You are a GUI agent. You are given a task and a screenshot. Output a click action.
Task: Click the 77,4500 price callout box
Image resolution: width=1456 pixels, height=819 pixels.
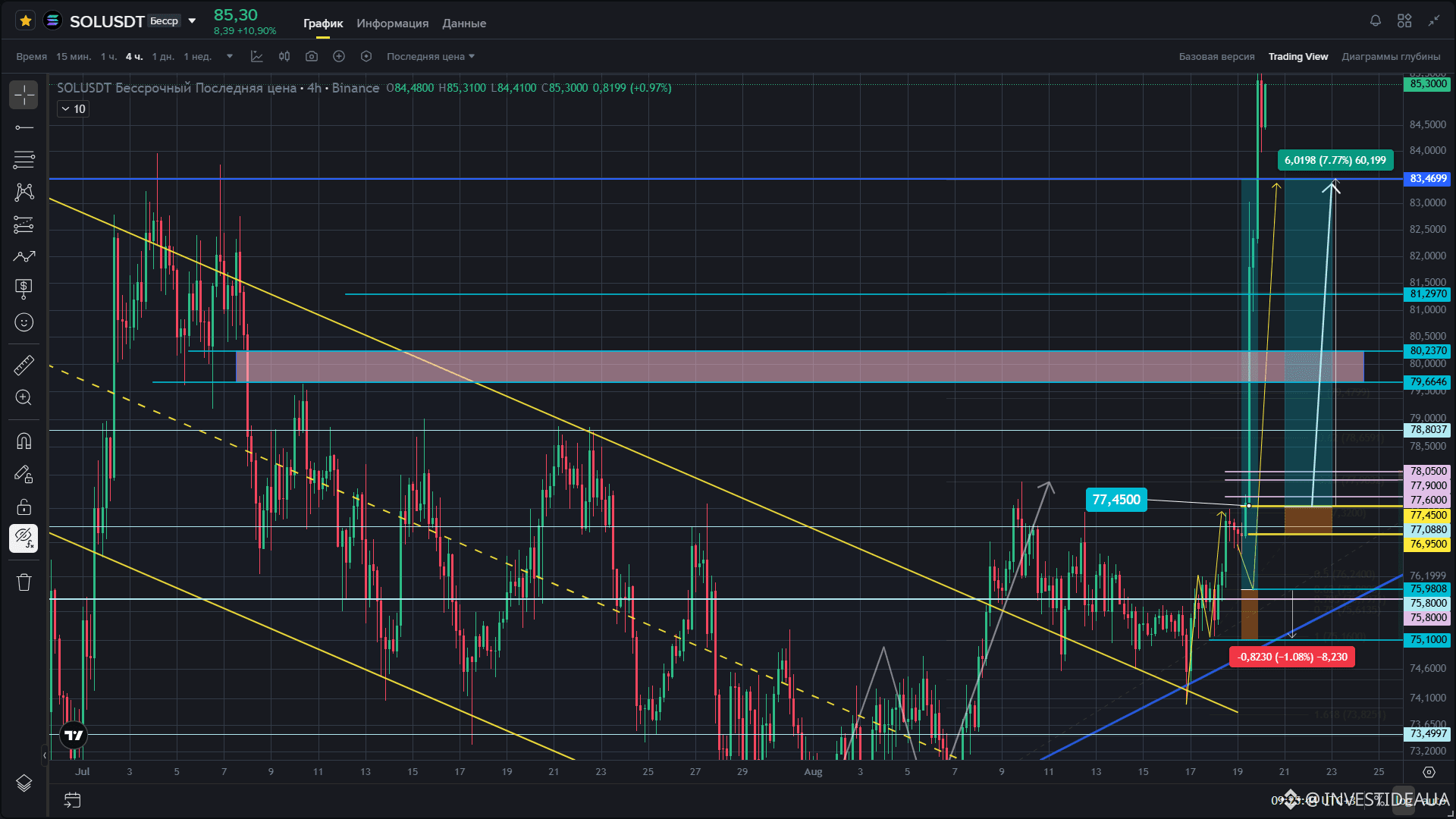click(x=1116, y=500)
